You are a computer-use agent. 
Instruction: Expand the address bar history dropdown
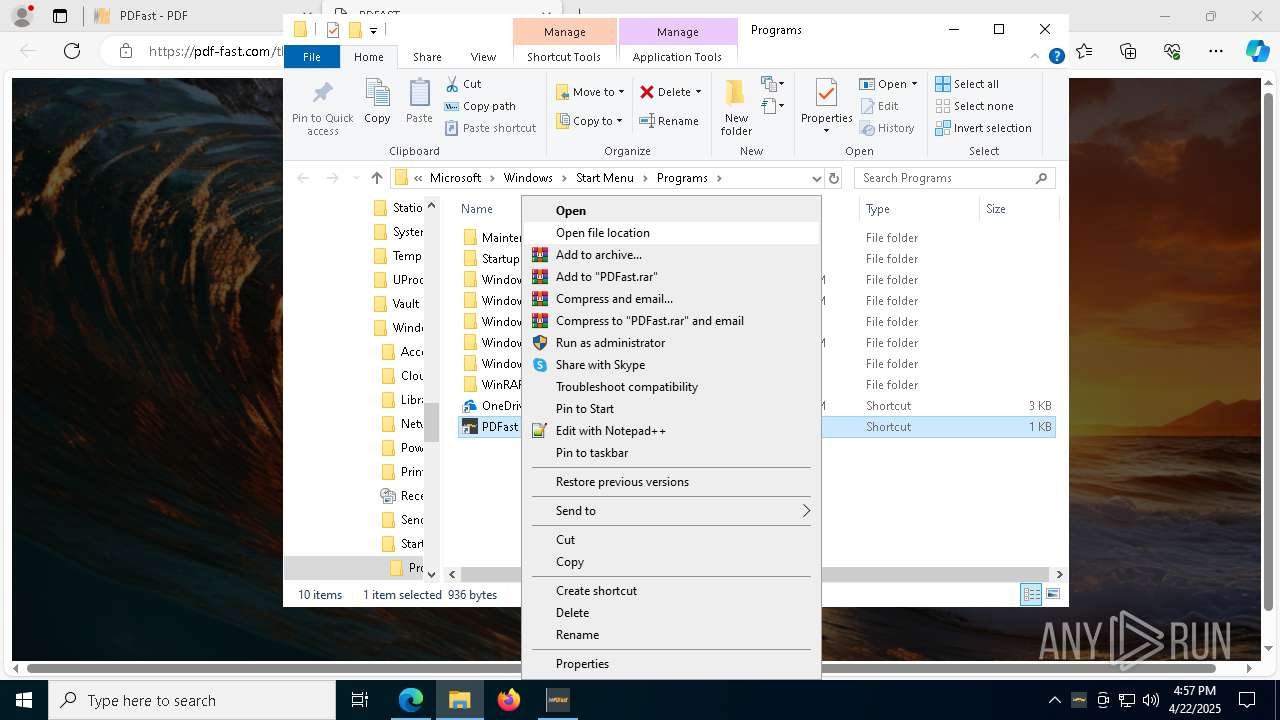(817, 178)
